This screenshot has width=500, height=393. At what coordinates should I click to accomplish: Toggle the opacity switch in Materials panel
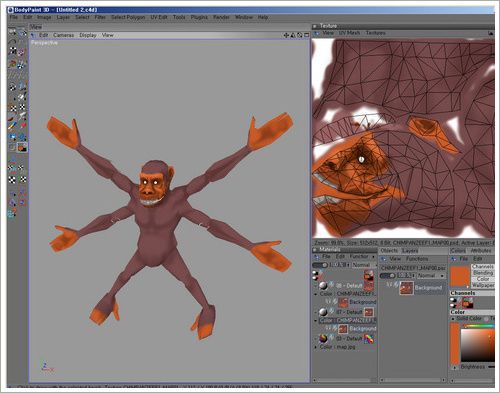[320, 265]
